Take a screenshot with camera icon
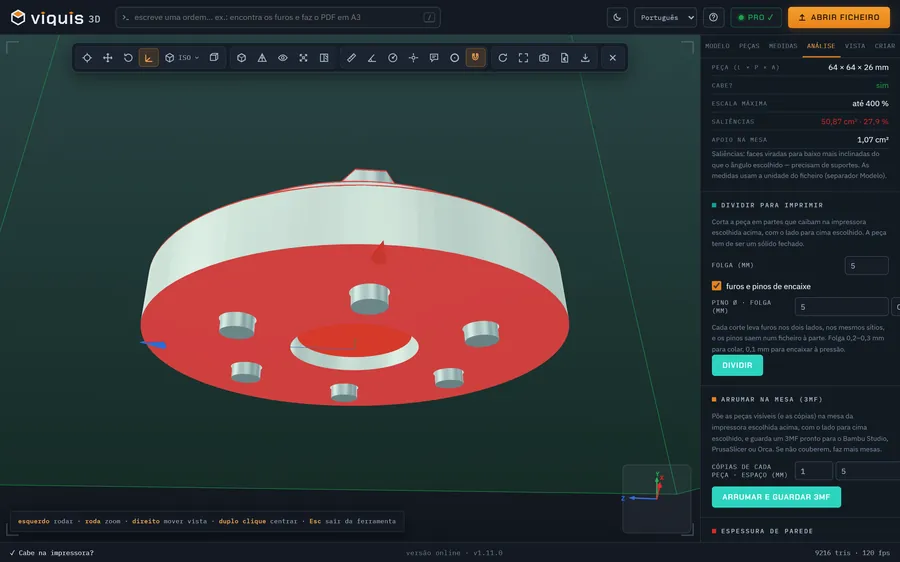This screenshot has width=900, height=562. click(544, 57)
